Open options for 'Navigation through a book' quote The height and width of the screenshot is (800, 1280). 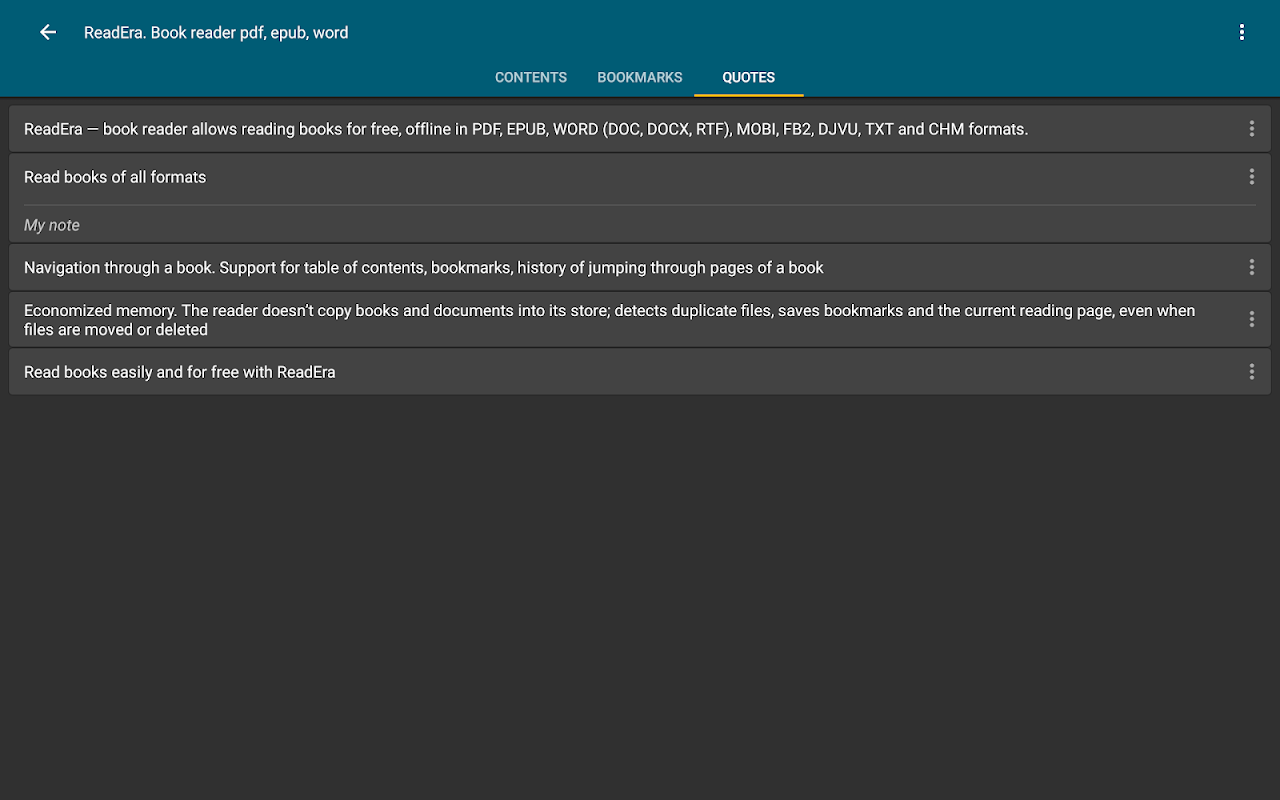(1251, 267)
